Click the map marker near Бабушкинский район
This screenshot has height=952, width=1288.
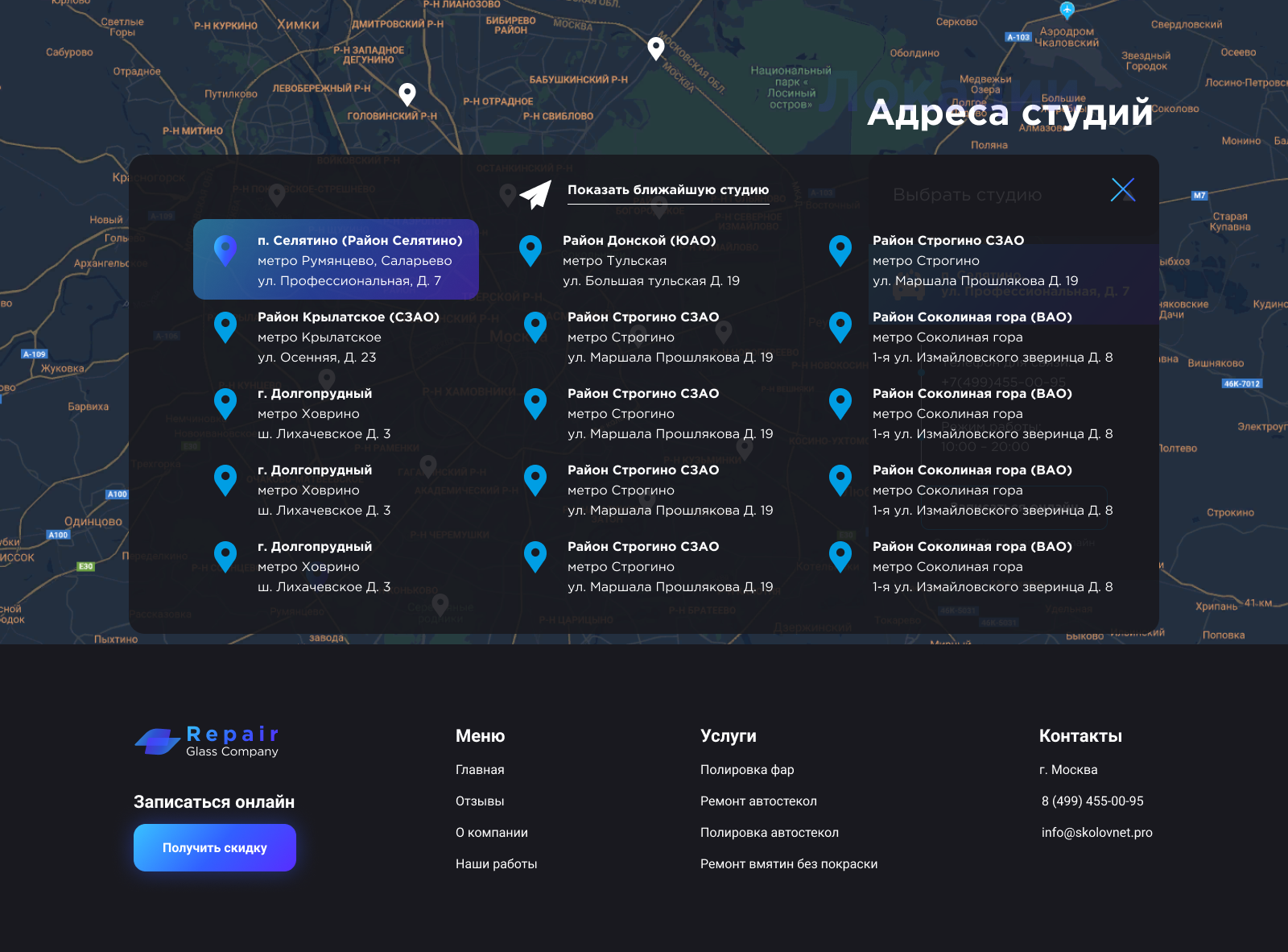coord(655,48)
